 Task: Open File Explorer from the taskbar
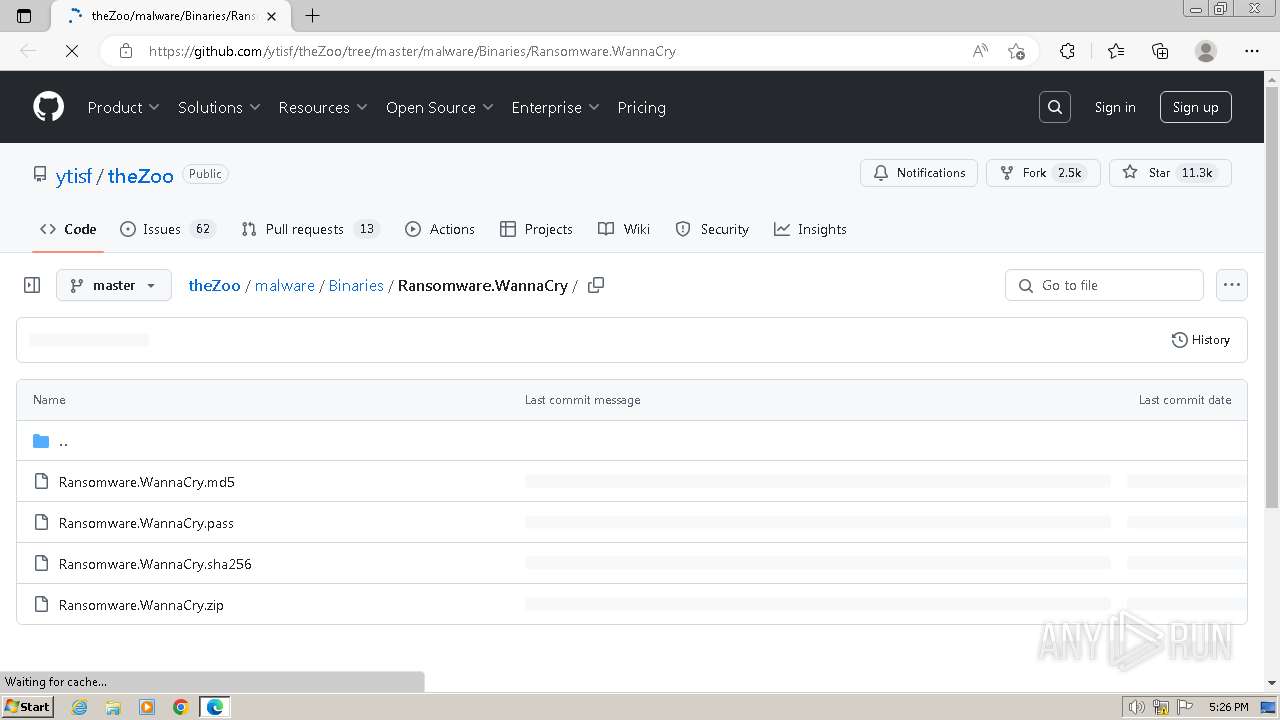[113, 707]
